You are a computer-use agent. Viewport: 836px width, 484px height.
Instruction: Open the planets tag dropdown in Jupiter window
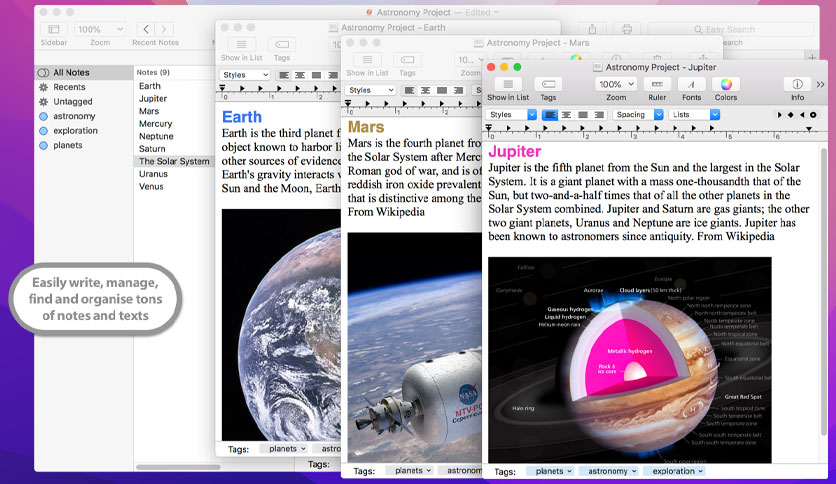(x=550, y=471)
